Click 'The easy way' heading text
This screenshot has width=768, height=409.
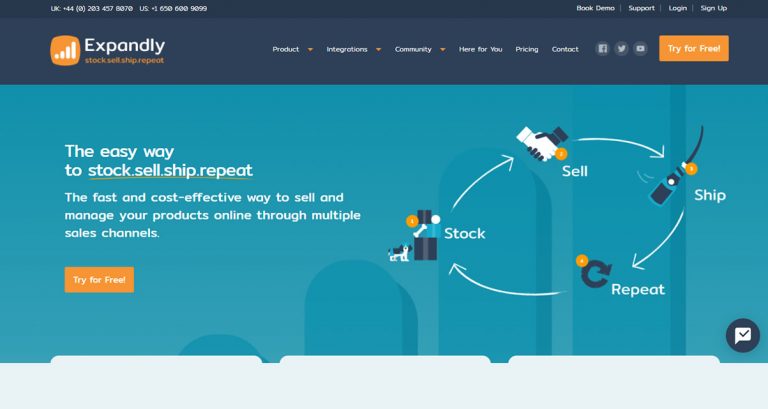coord(120,151)
